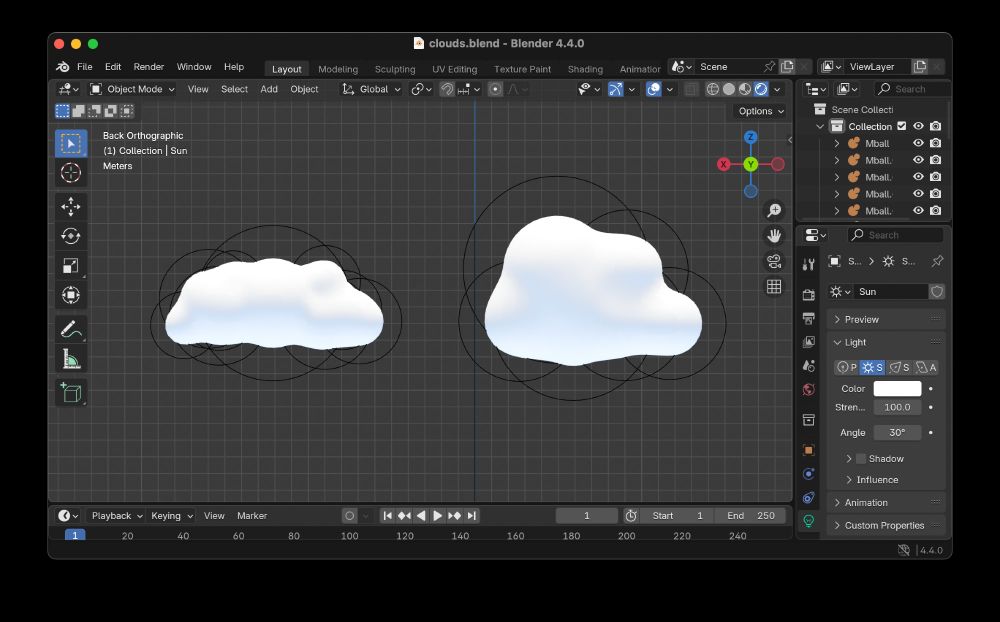Click the Angle field showing 30°
This screenshot has height=622, width=1000.
(897, 433)
